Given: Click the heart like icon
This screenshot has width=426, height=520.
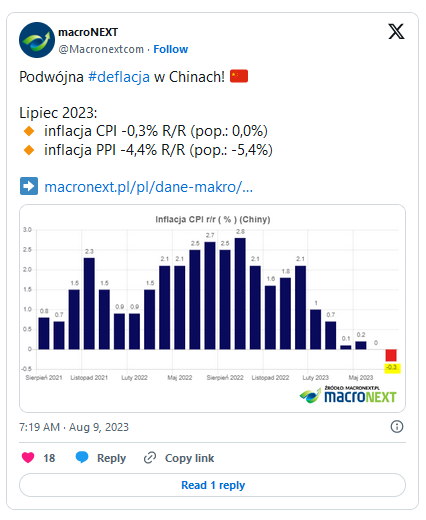Looking at the screenshot, I should coord(28,457).
